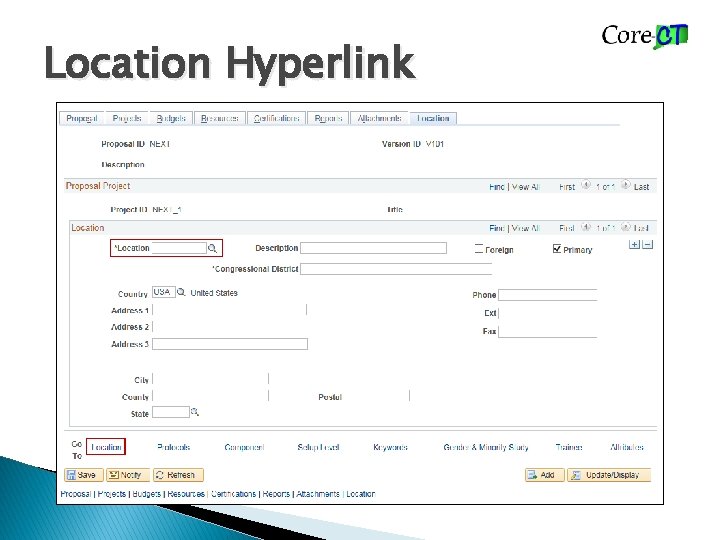This screenshot has height=540, width=720.
Task: Click the bottom Certifications footer link
Action: point(233,494)
